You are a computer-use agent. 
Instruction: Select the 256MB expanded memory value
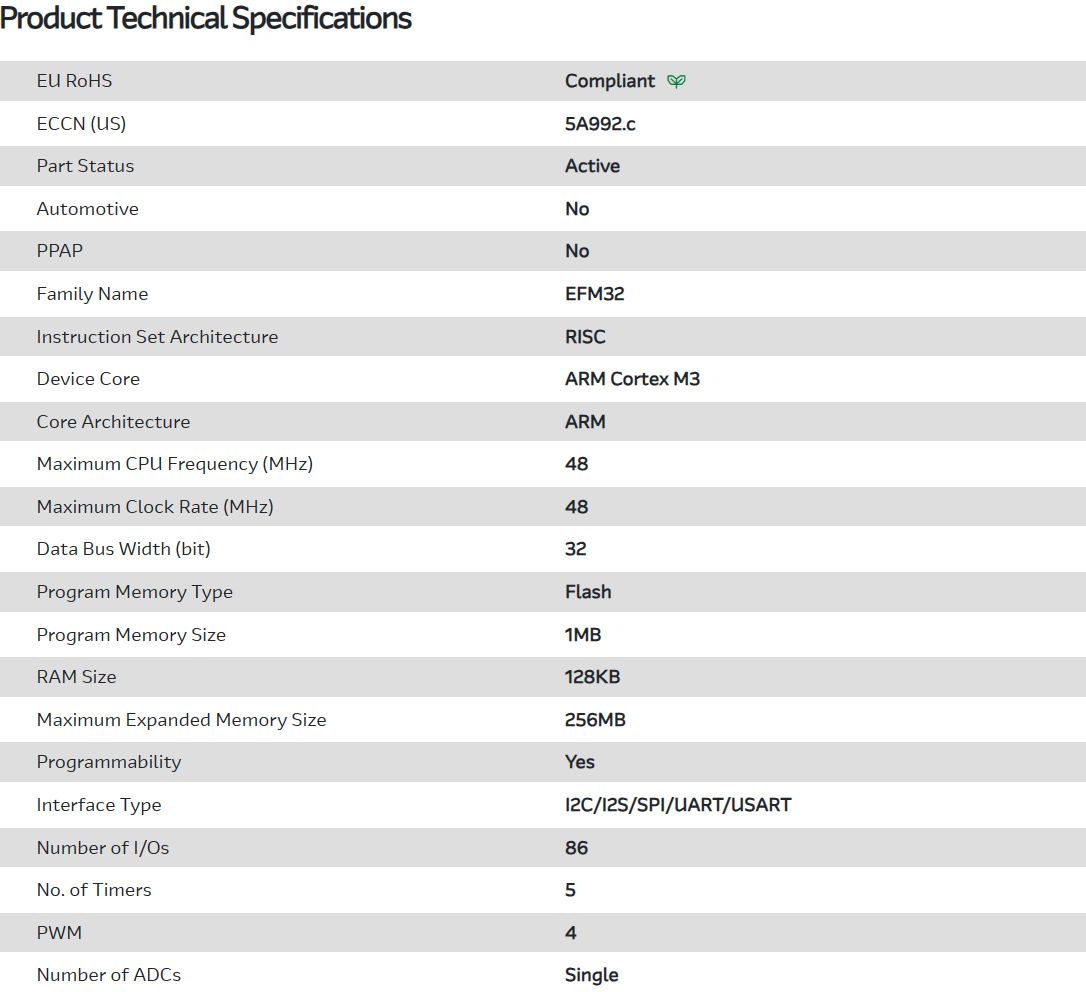click(595, 720)
